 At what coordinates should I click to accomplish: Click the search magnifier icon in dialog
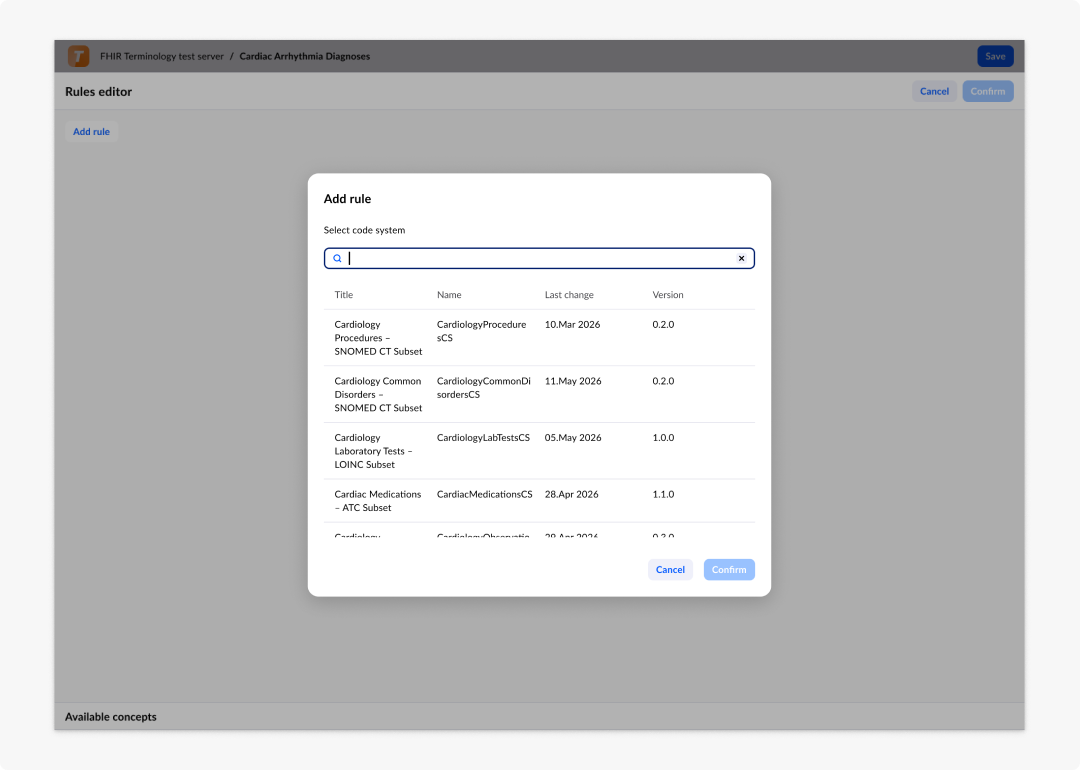(x=338, y=258)
